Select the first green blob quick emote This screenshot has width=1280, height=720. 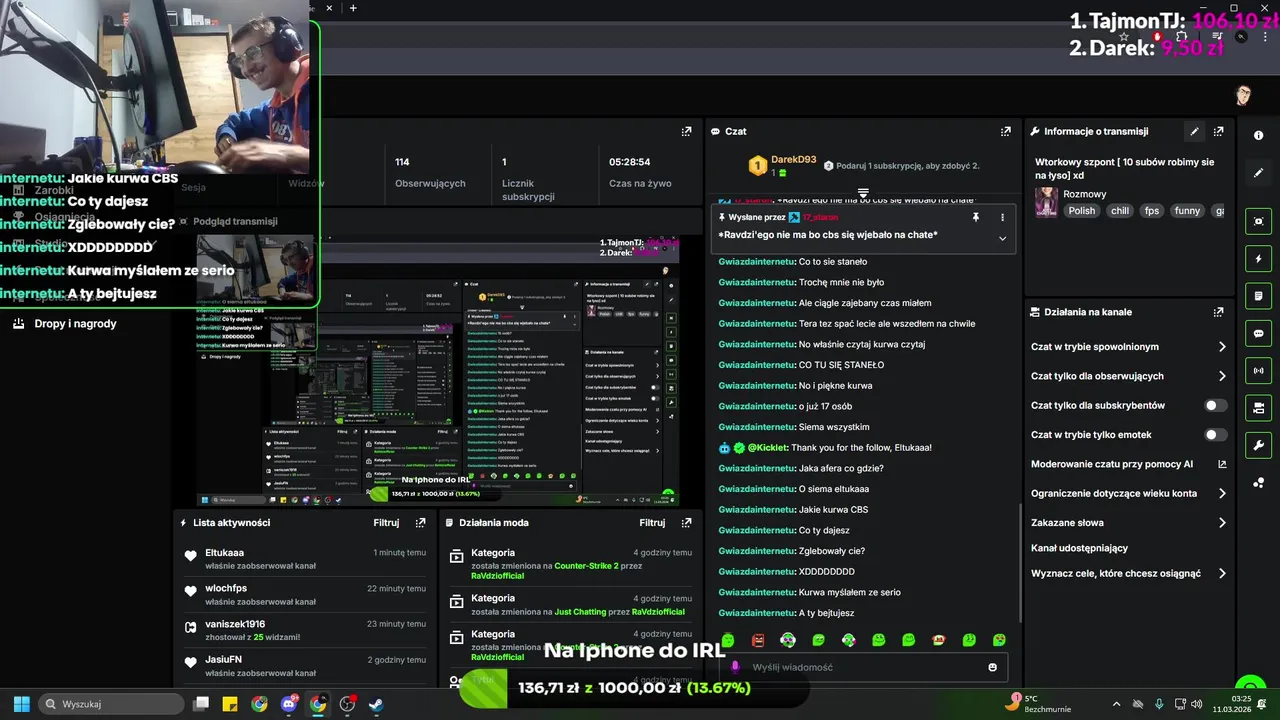tap(728, 640)
